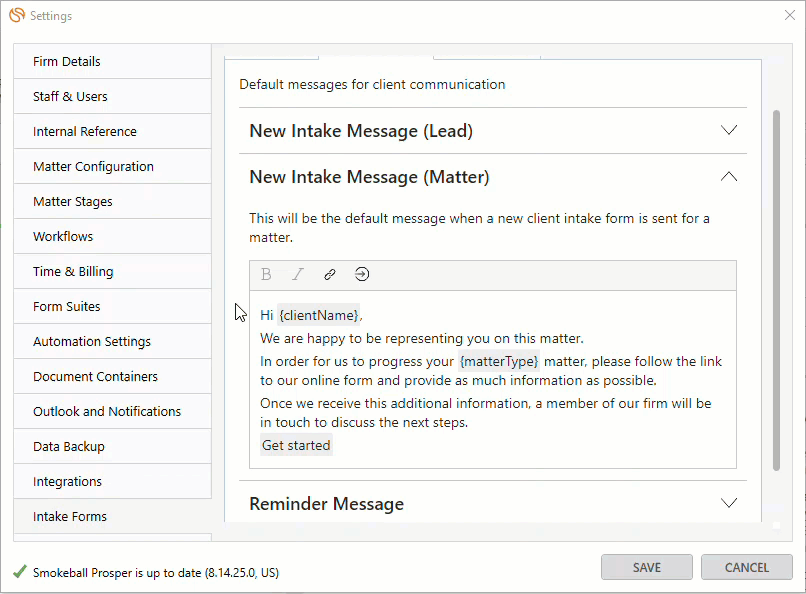The width and height of the screenshot is (806, 594).
Task: Open Automation Settings from the sidebar
Action: (x=113, y=342)
